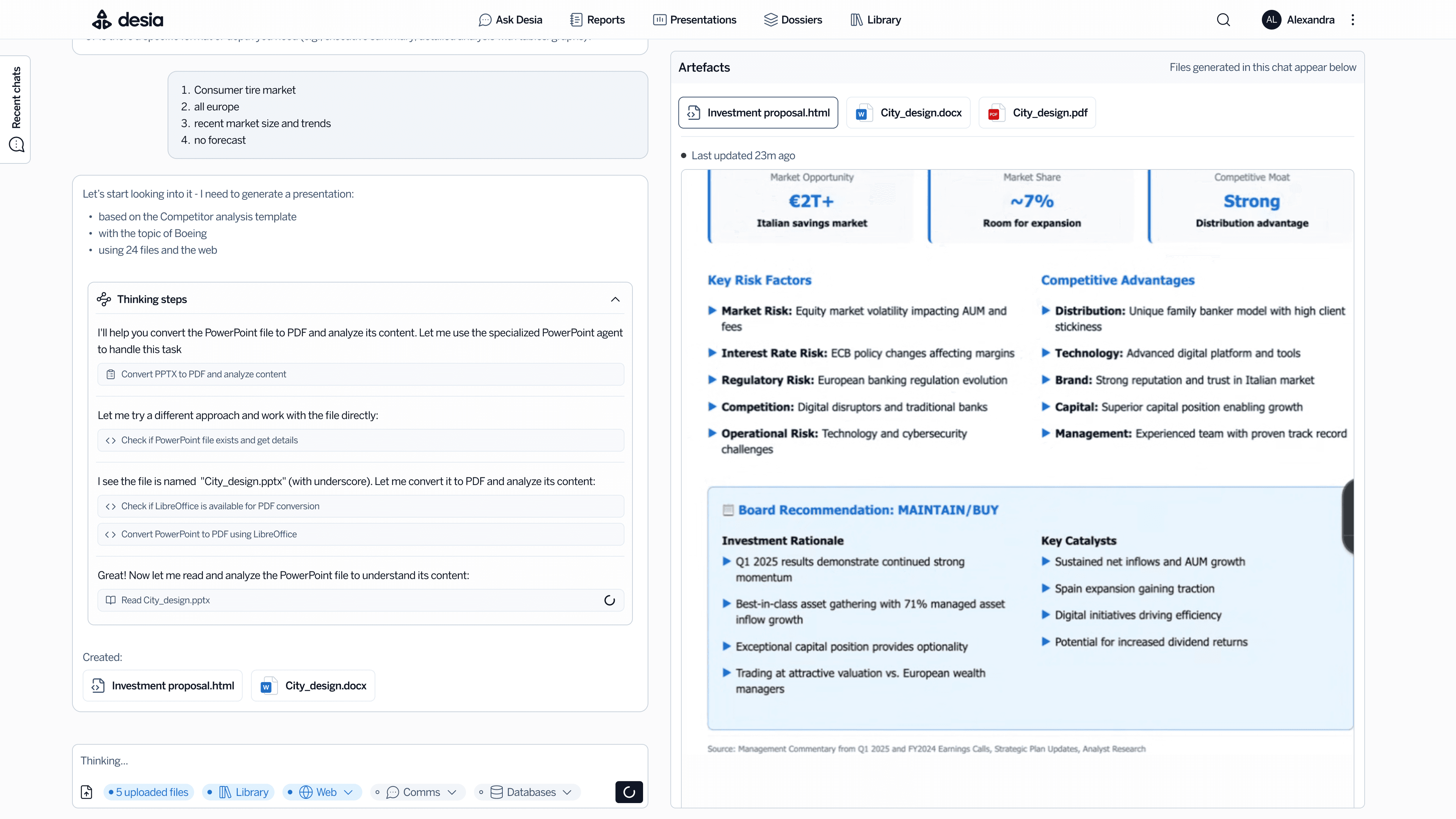Click the desia logo icon
Viewport: 1456px width, 819px height.
pos(102,20)
